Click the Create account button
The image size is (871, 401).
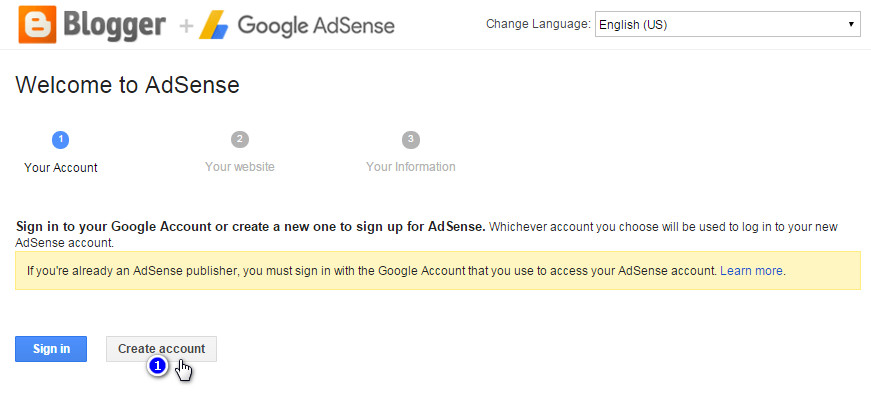tap(162, 349)
